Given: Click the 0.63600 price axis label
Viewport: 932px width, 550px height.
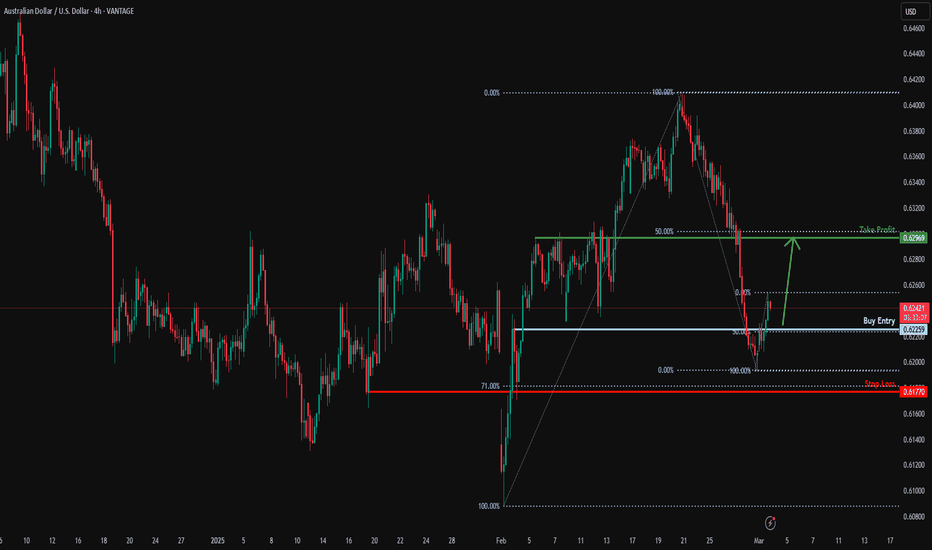Looking at the screenshot, I should click(914, 156).
